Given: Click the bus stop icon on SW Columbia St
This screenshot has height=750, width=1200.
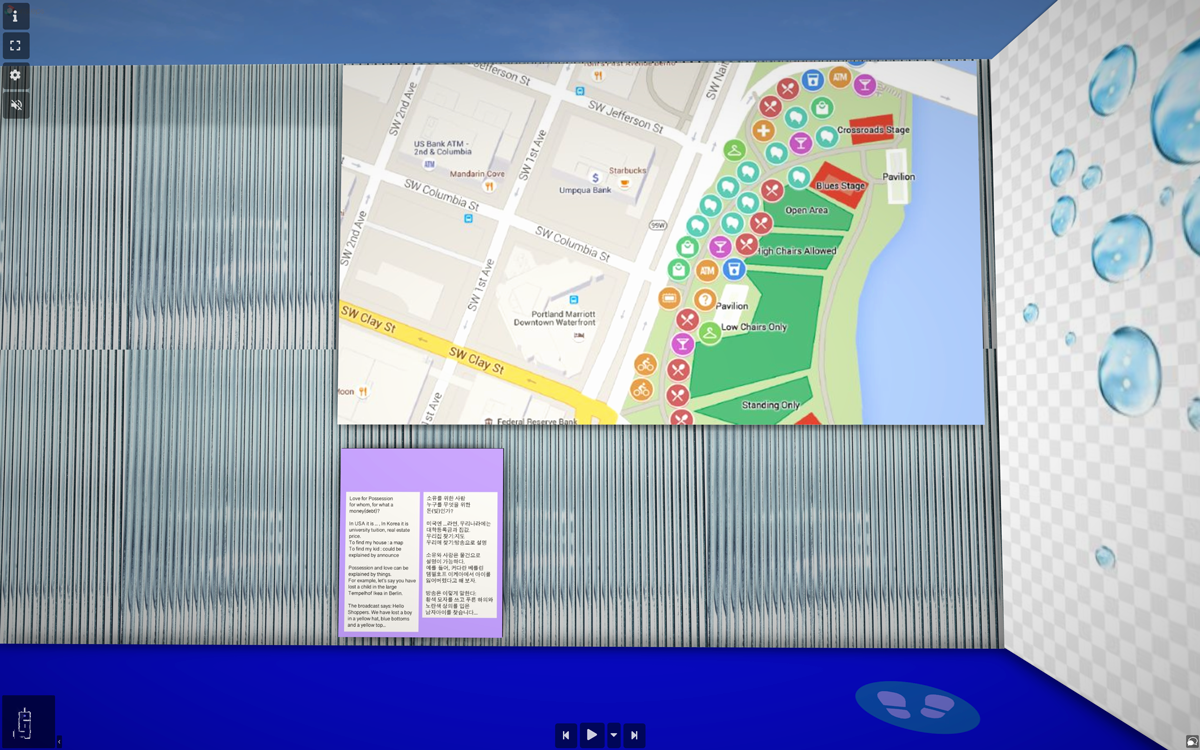Looking at the screenshot, I should 468,218.
